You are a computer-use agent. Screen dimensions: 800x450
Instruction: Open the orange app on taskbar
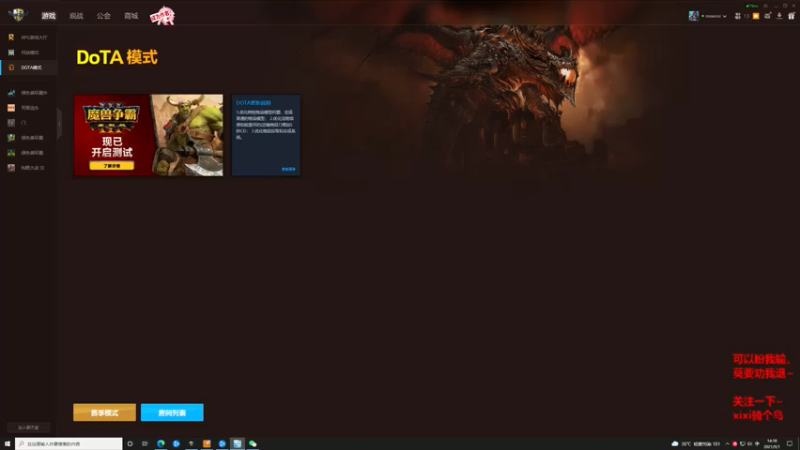[207, 444]
